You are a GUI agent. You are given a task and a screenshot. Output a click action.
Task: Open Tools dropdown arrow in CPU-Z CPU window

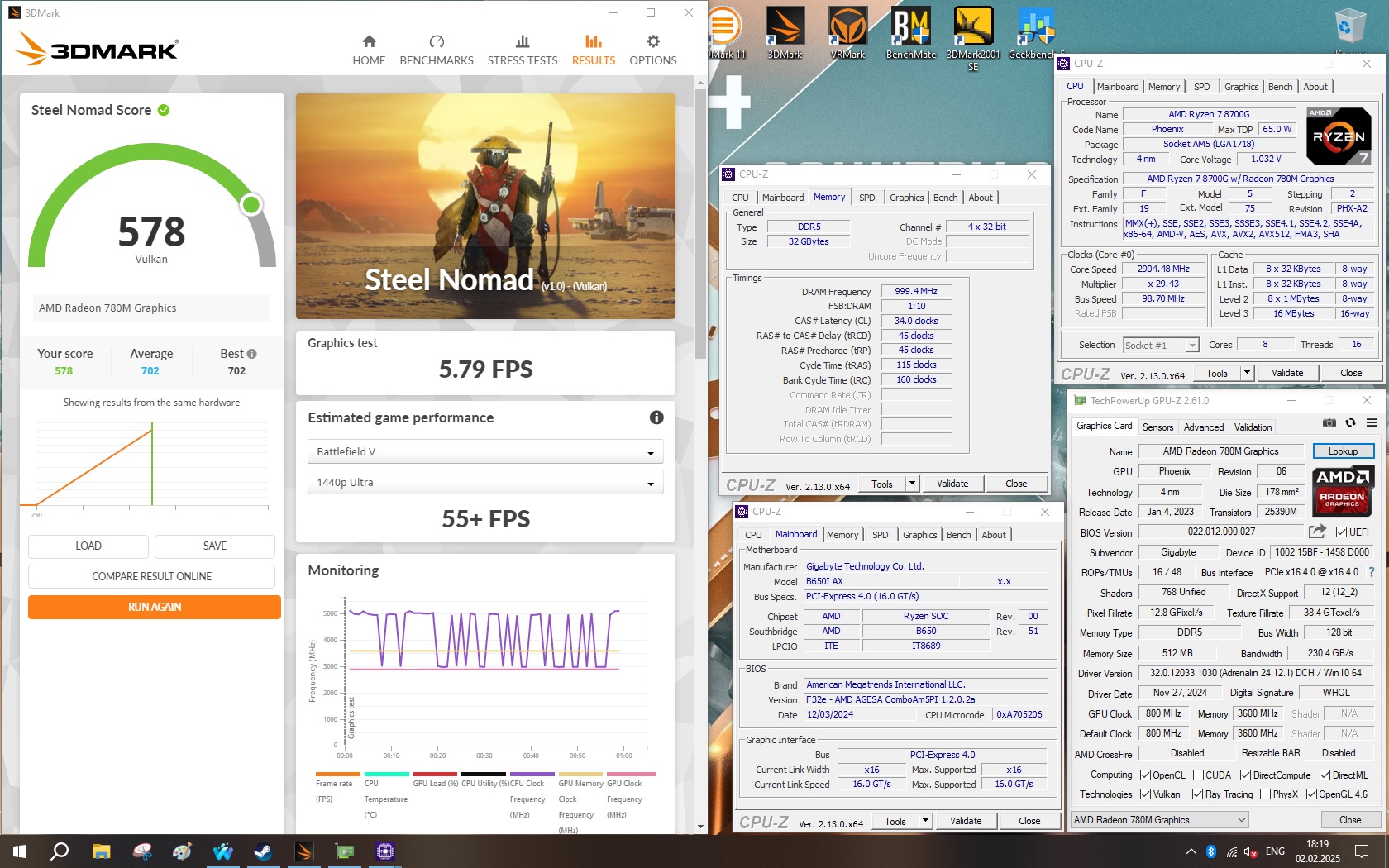point(1247,373)
